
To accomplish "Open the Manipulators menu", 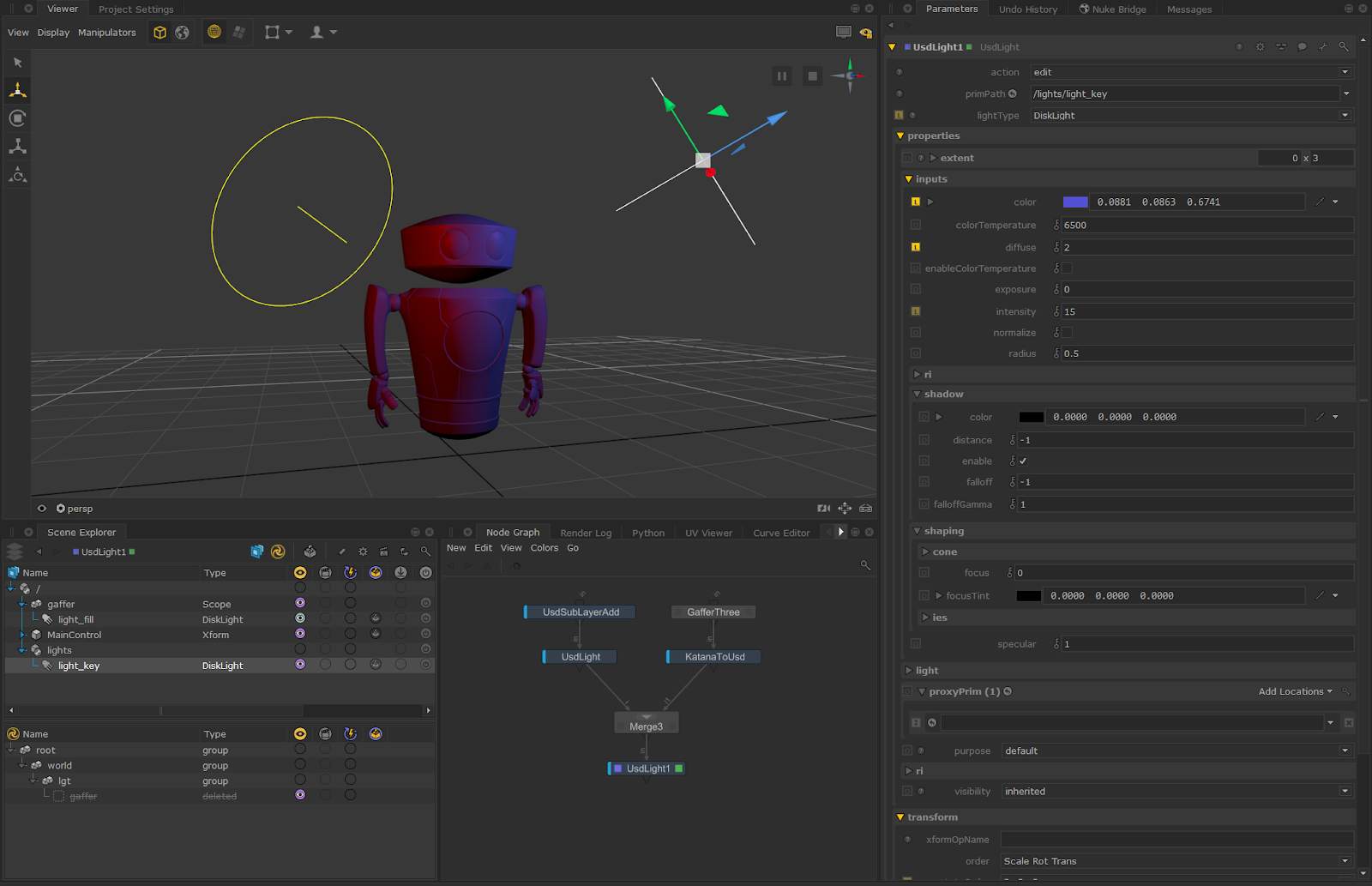I will pos(106,33).
